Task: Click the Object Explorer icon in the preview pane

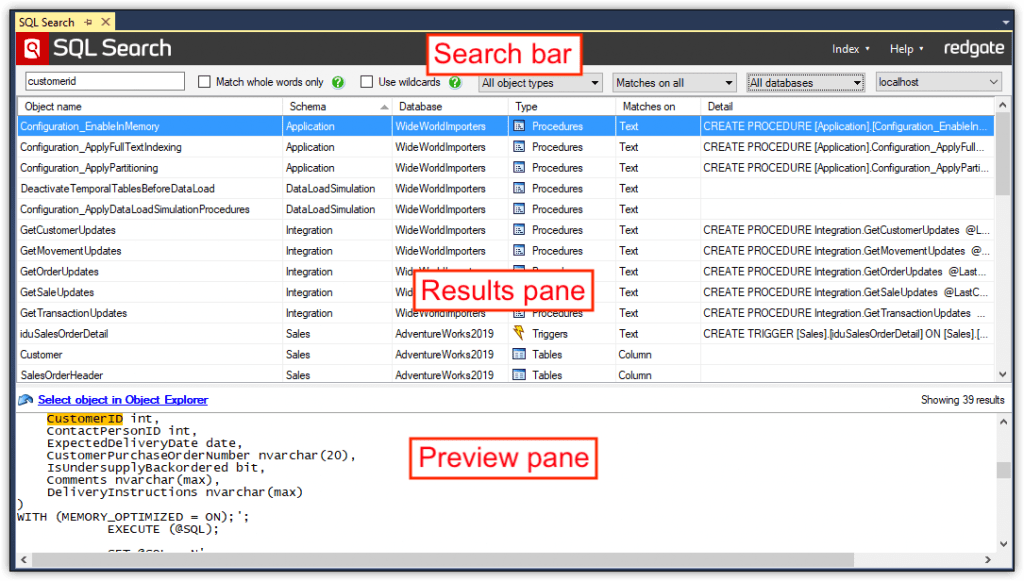Action: pyautogui.click(x=23, y=399)
